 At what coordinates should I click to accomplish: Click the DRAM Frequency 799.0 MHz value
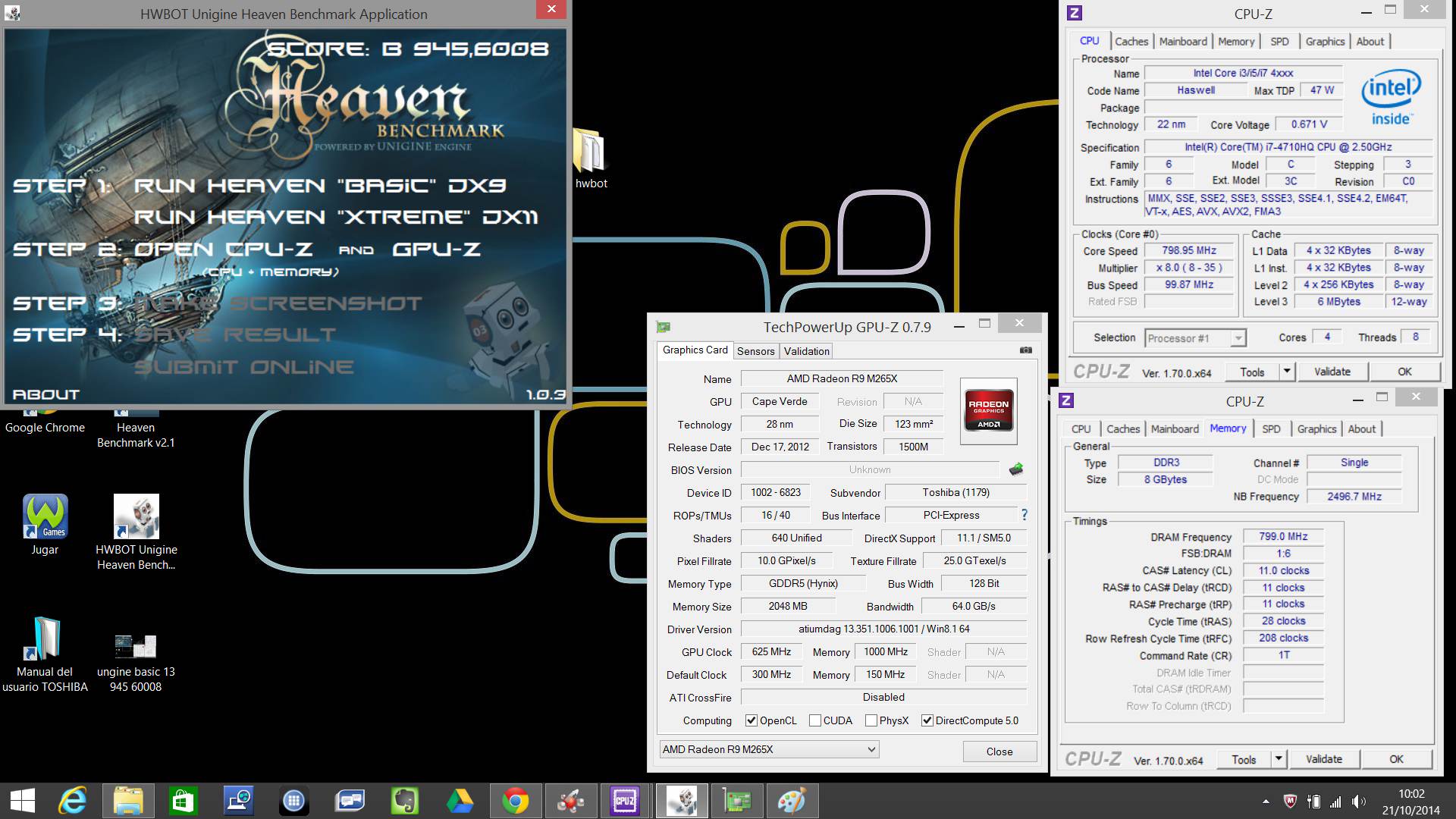1283,536
